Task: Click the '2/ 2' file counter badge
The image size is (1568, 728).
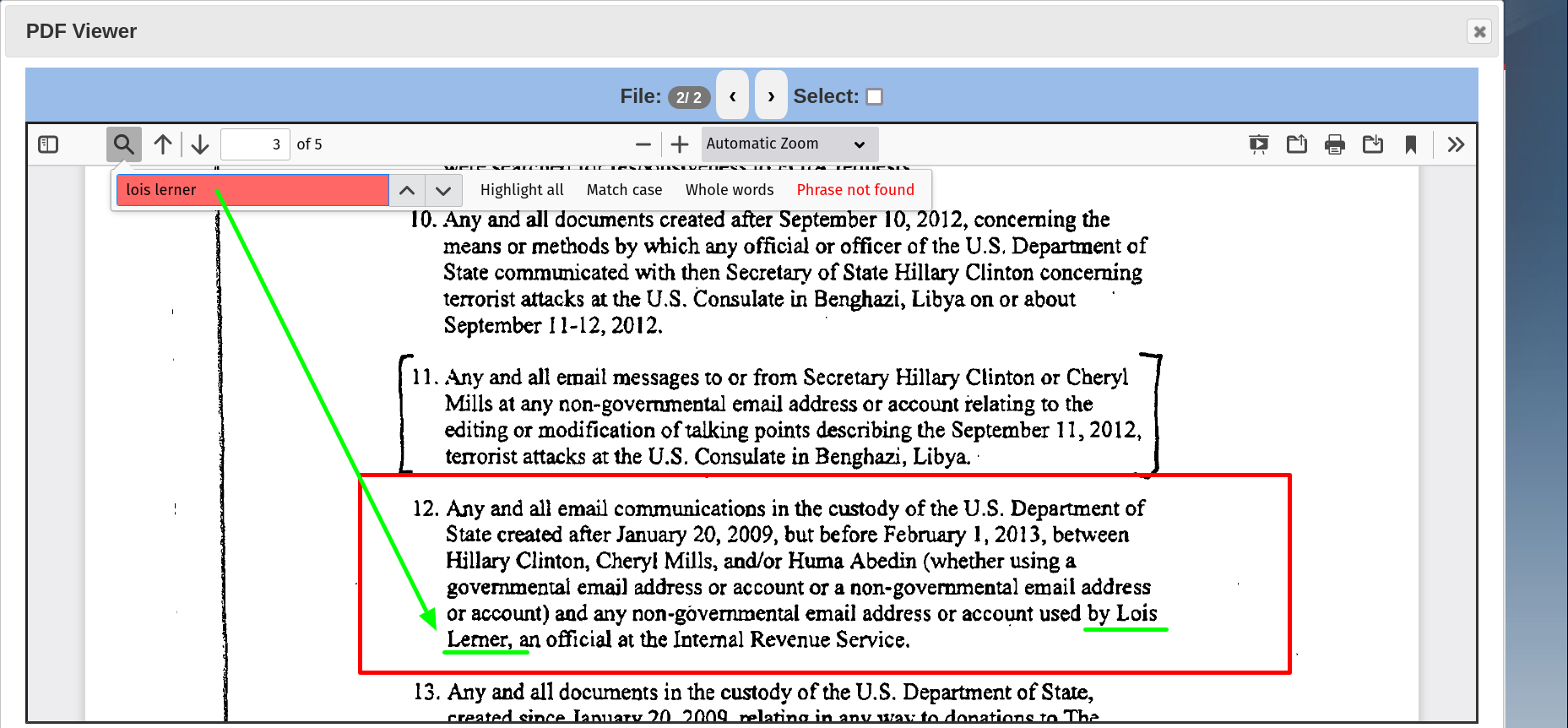Action: click(689, 97)
